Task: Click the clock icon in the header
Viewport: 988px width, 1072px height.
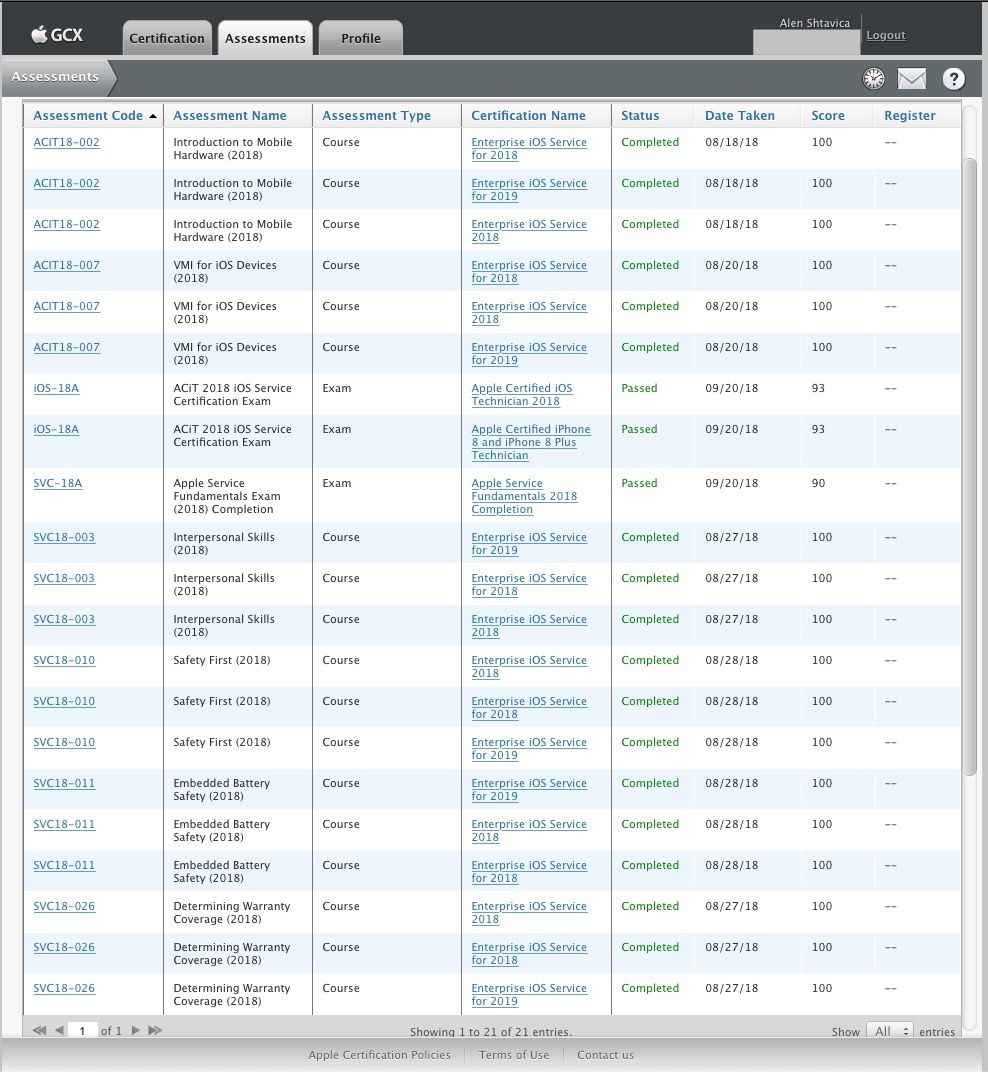Action: tap(873, 79)
